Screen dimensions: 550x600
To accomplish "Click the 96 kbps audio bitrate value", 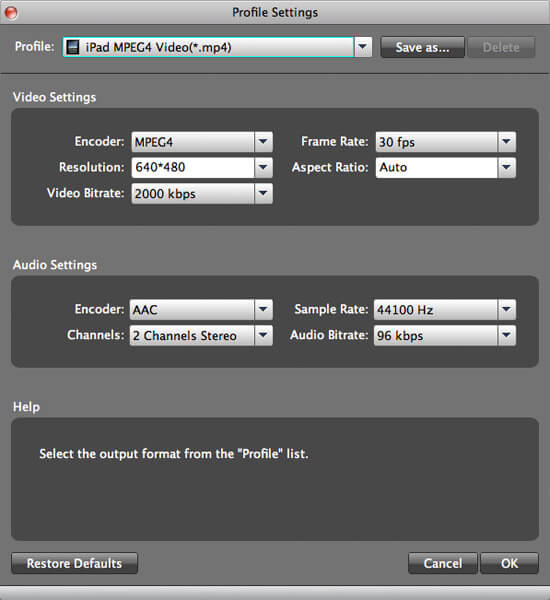I will pos(400,336).
